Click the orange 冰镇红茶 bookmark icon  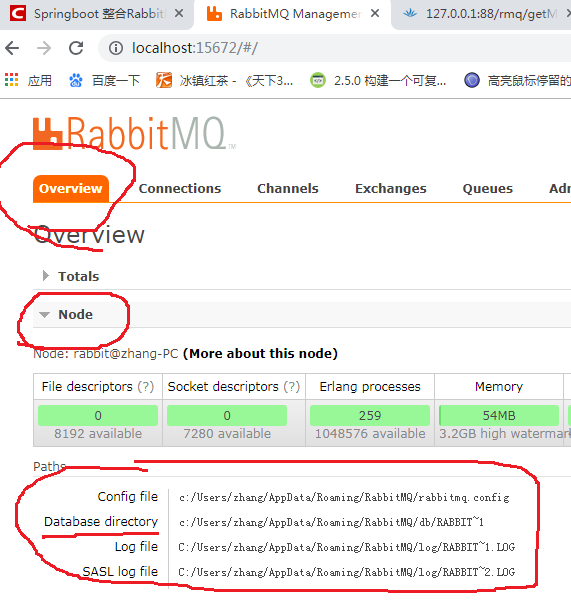click(x=164, y=80)
